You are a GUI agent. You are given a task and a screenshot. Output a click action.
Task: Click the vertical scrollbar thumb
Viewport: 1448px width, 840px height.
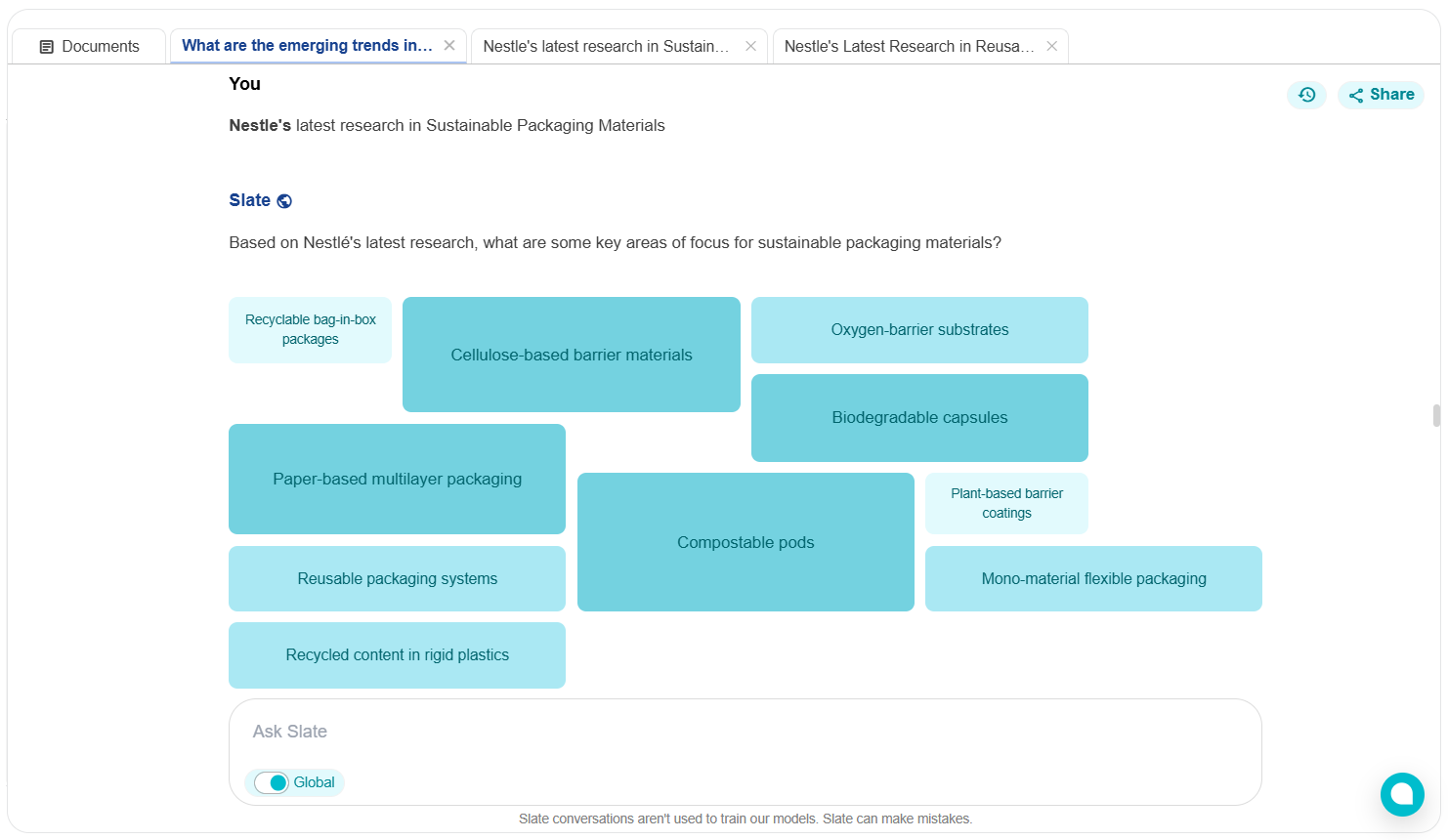click(x=1436, y=415)
